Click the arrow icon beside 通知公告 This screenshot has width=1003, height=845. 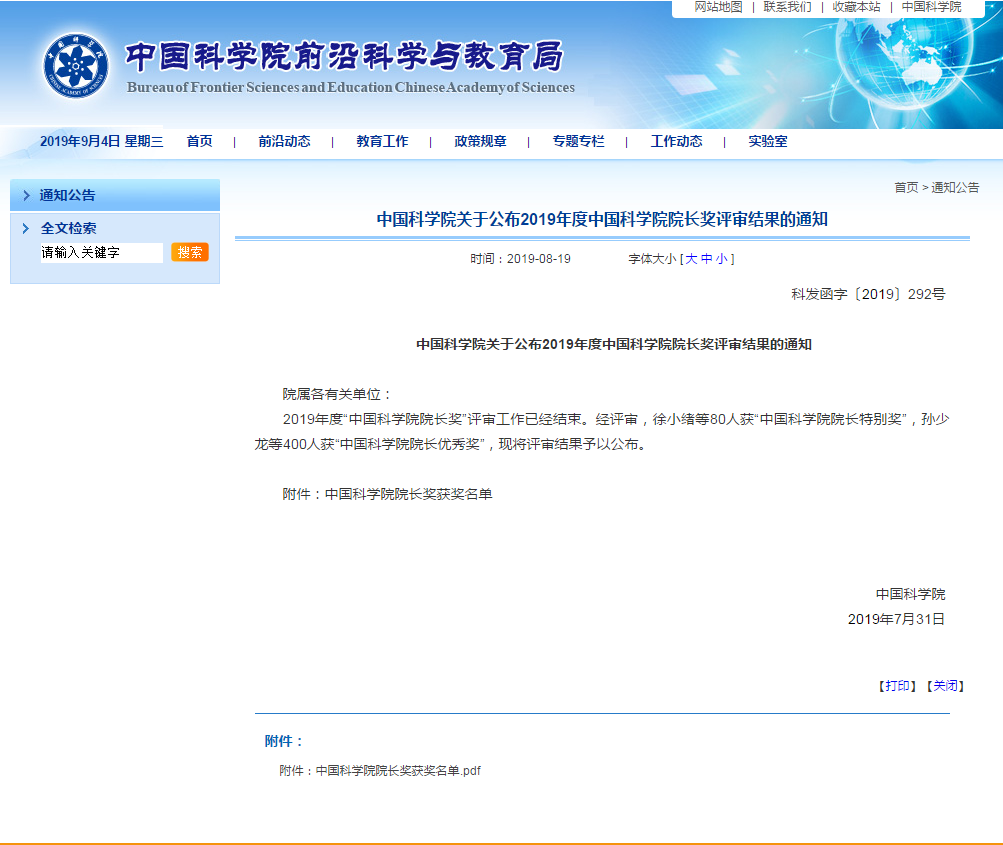coord(26,196)
